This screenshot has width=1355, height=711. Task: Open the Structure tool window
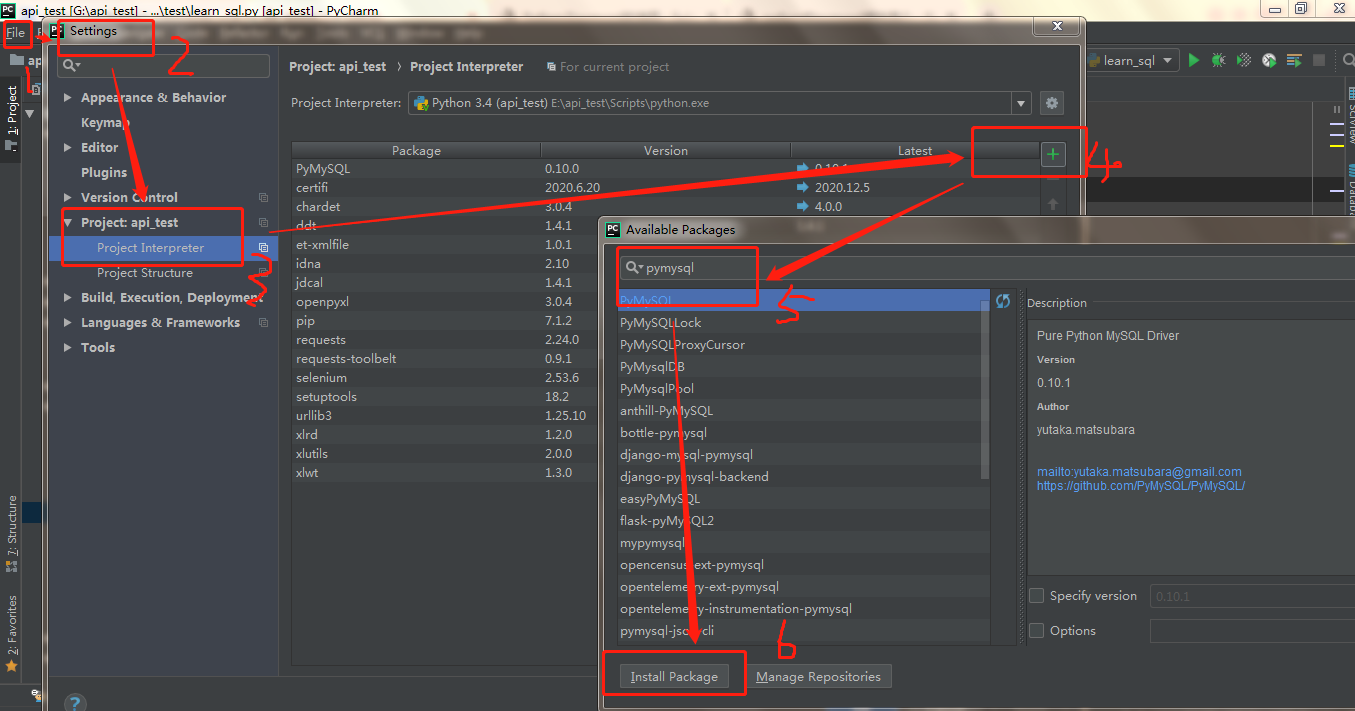[x=12, y=534]
